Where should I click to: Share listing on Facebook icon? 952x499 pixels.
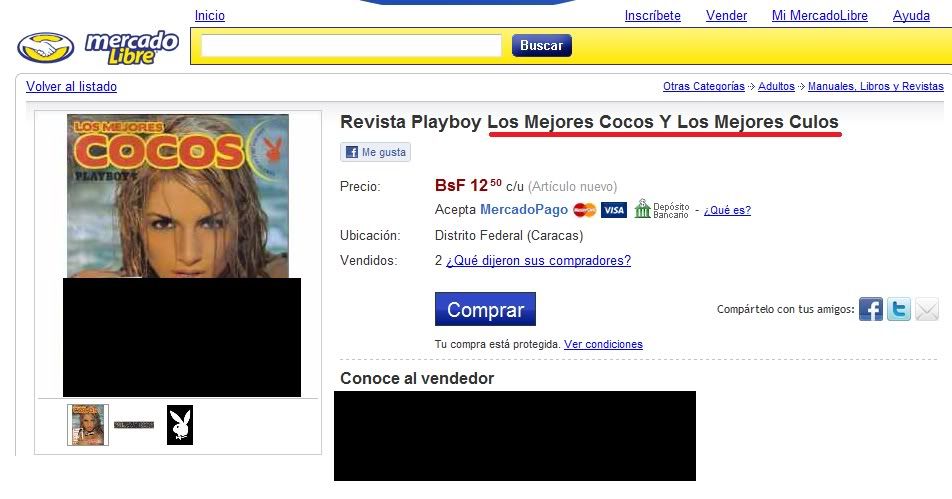pos(871,309)
